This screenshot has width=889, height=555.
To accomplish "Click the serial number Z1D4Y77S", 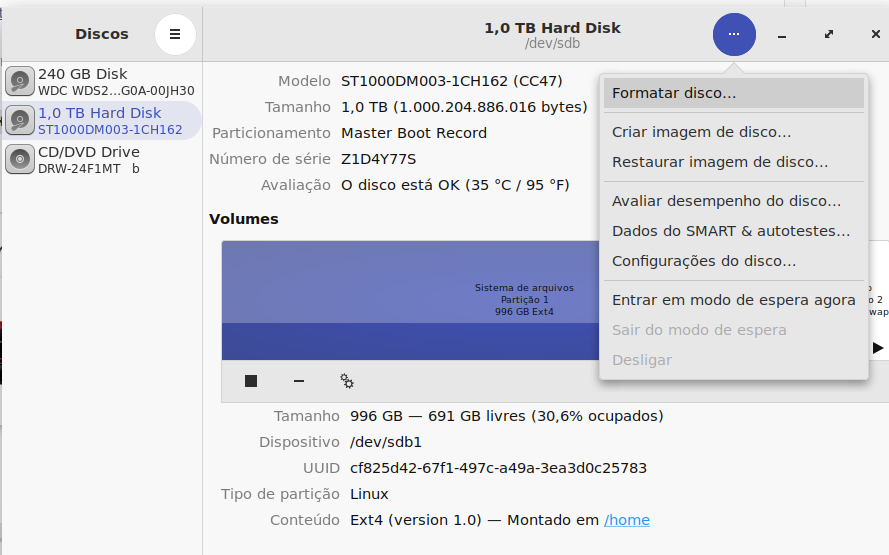I will 378,159.
